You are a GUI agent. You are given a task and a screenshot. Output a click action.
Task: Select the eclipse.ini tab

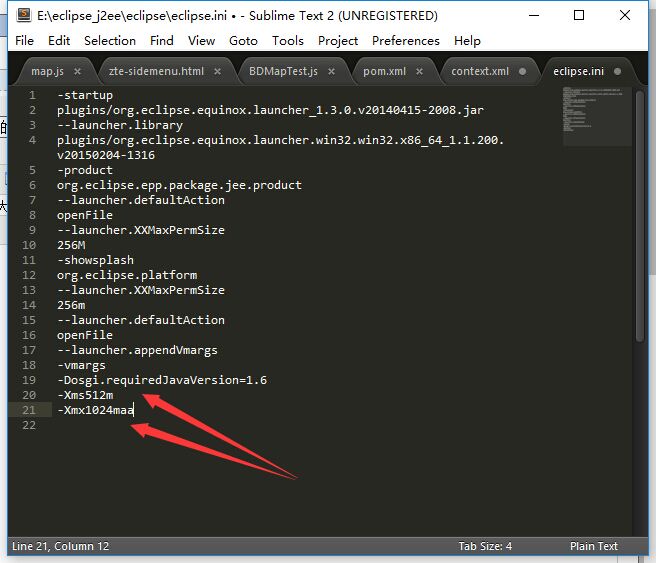click(x=579, y=72)
